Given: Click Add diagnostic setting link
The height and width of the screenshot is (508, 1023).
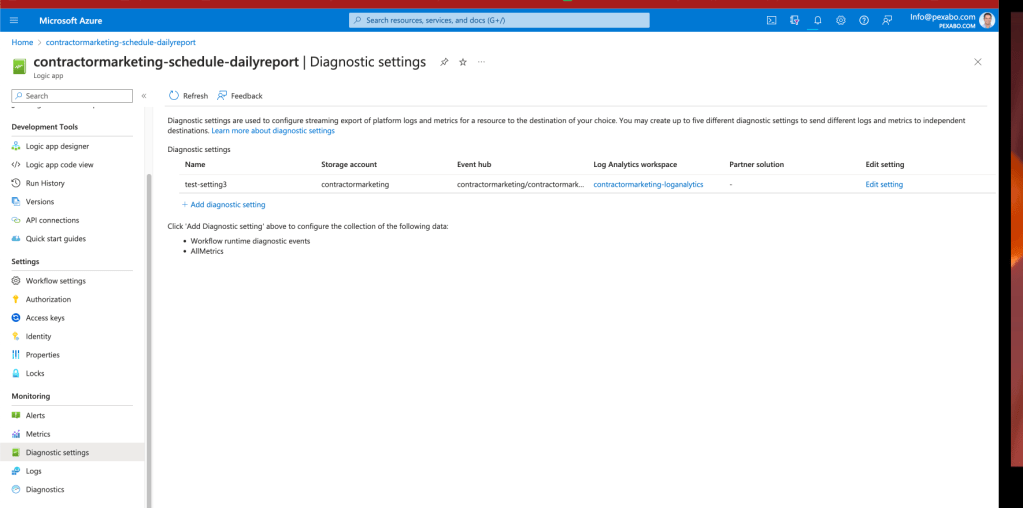Looking at the screenshot, I should (x=223, y=205).
